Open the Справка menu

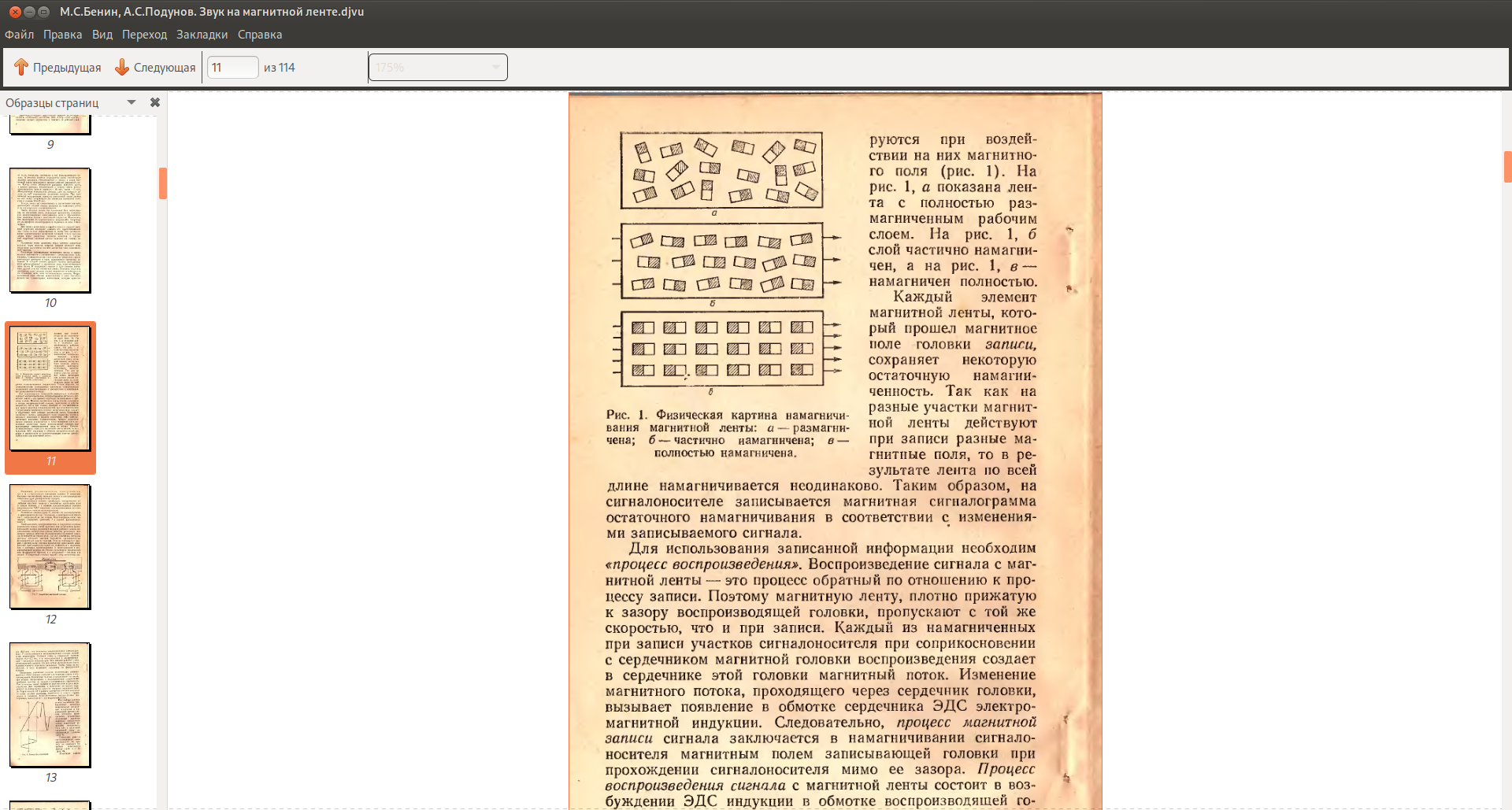(260, 35)
